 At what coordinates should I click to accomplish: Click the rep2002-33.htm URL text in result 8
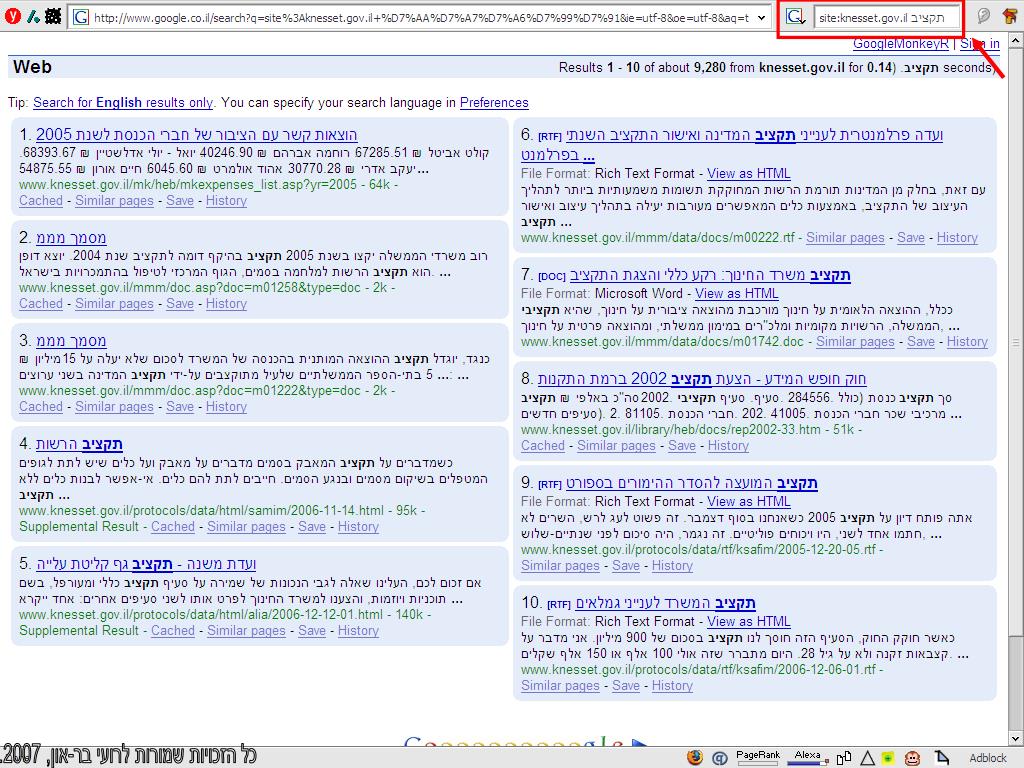[x=671, y=430]
